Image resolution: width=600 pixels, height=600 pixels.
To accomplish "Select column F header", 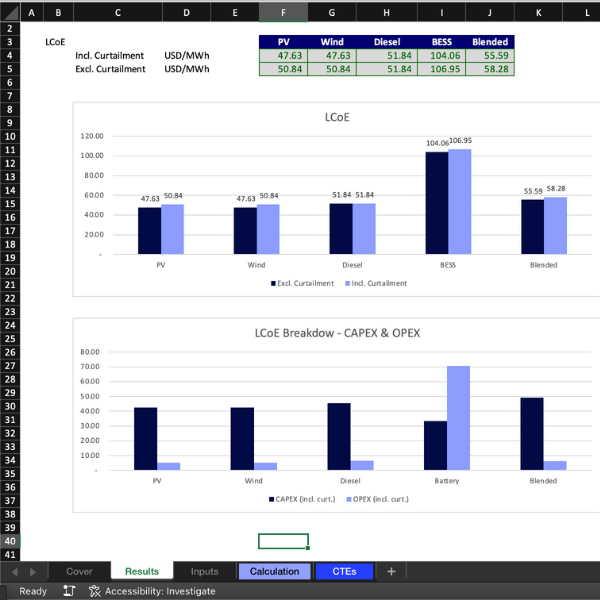I will 284,13.
